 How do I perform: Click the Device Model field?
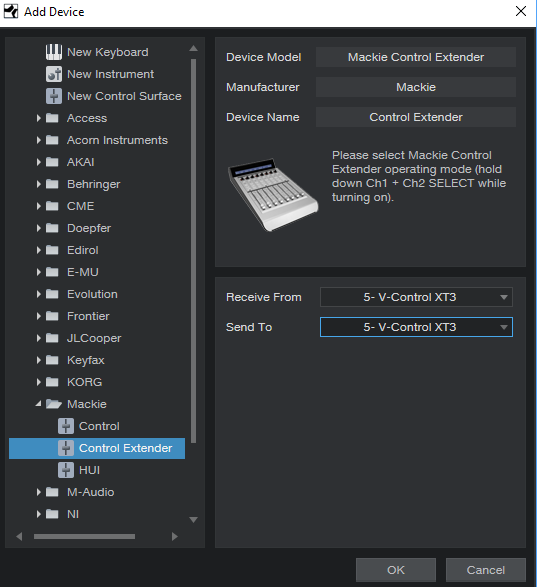pos(416,57)
